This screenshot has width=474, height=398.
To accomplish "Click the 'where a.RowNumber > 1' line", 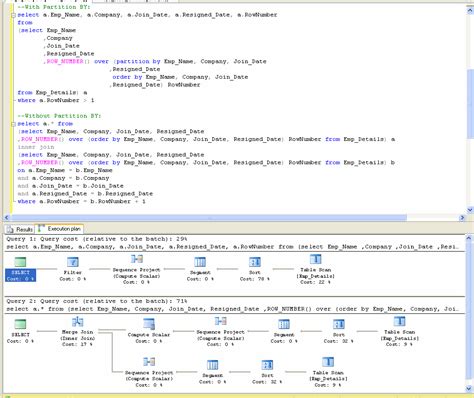I will click(56, 100).
